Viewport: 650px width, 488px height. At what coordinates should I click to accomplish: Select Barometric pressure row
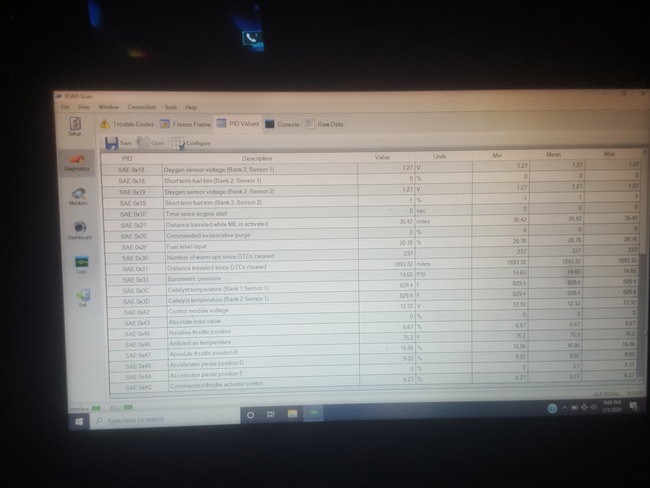pyautogui.click(x=373, y=276)
